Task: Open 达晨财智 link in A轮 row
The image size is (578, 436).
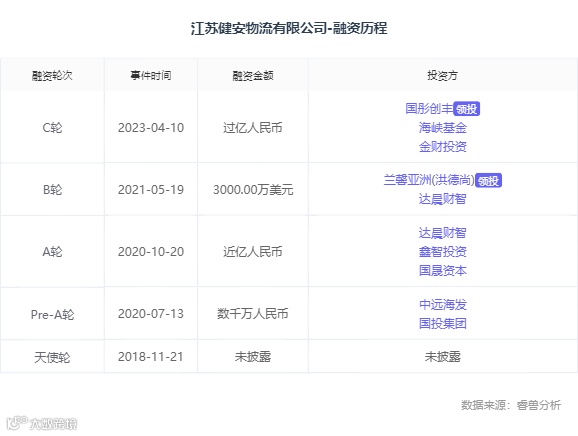Action: coord(442,233)
